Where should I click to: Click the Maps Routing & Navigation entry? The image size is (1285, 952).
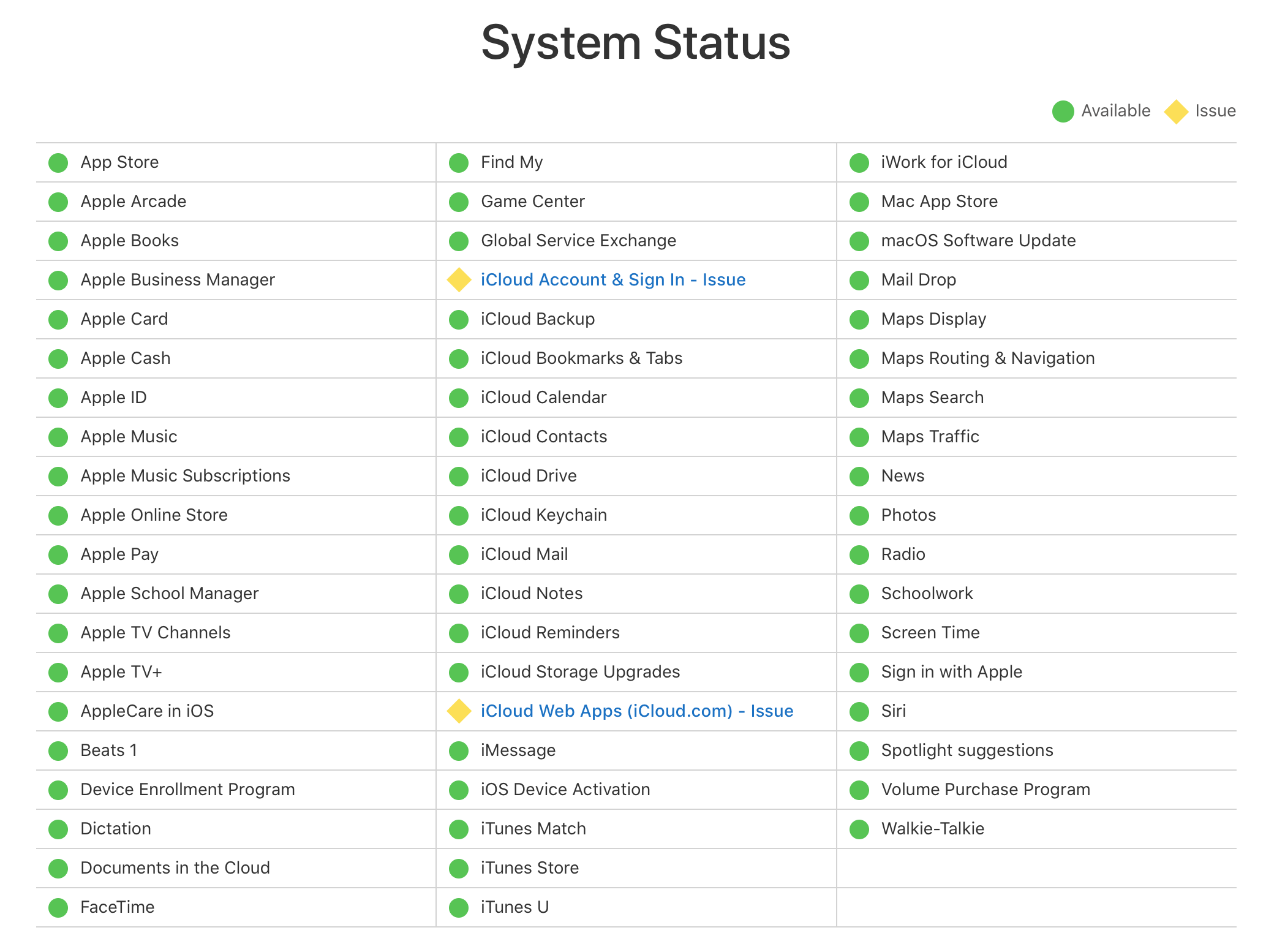(x=987, y=358)
